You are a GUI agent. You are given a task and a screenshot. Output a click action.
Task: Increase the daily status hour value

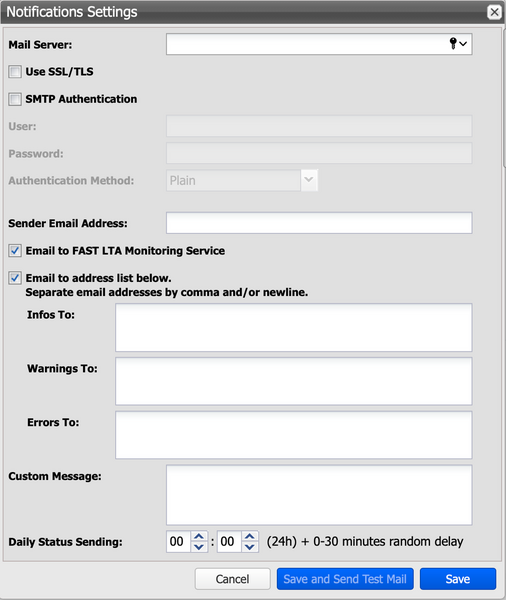tap(199, 536)
